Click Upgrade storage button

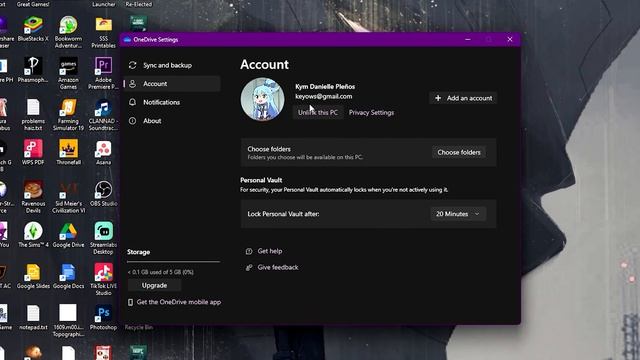154,285
